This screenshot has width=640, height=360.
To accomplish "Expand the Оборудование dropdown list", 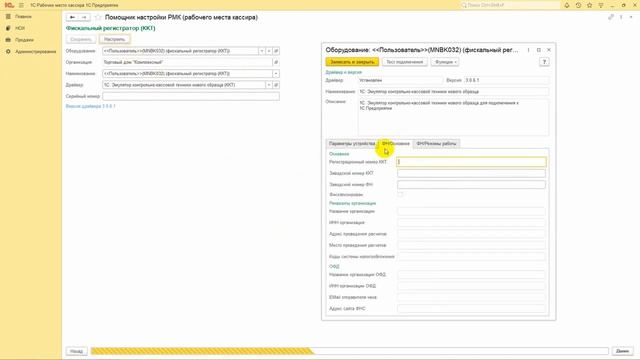I will (x=262, y=51).
